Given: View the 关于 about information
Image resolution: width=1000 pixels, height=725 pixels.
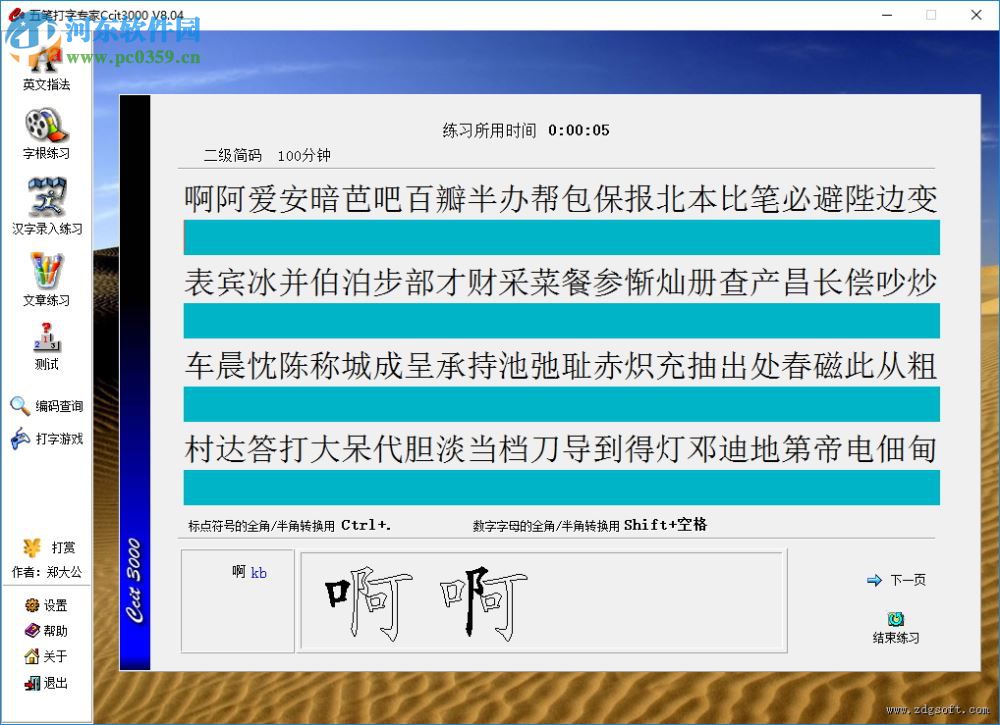Looking at the screenshot, I should coord(46,657).
